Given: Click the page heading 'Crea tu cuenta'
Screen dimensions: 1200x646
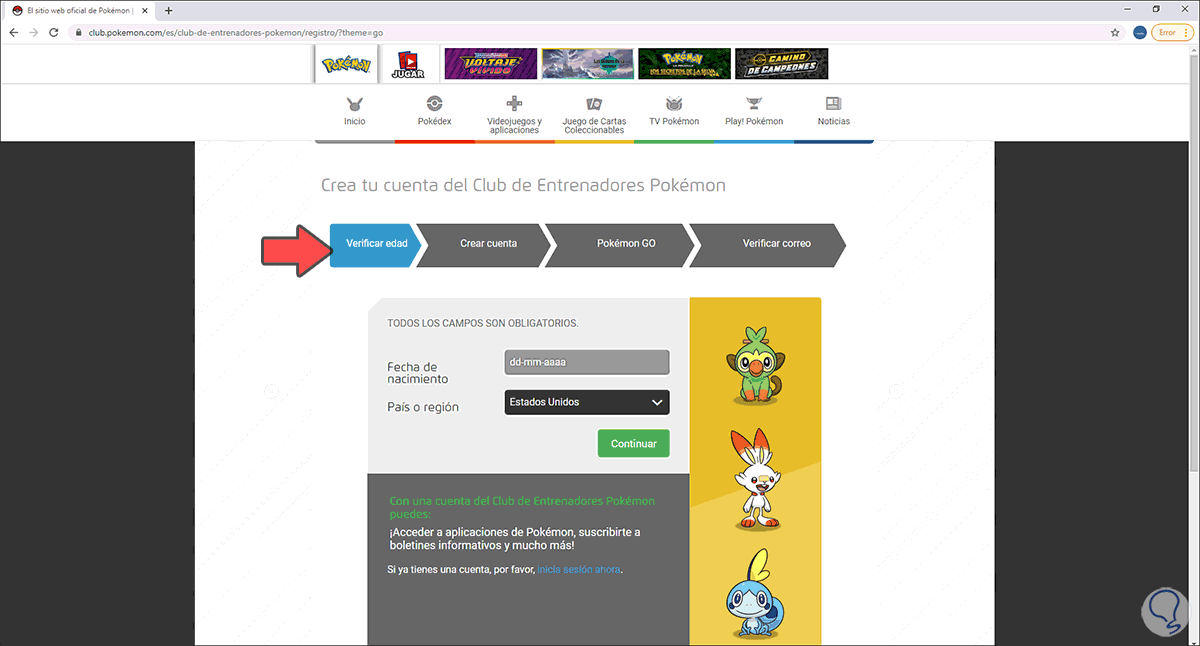Looking at the screenshot, I should tap(523, 185).
